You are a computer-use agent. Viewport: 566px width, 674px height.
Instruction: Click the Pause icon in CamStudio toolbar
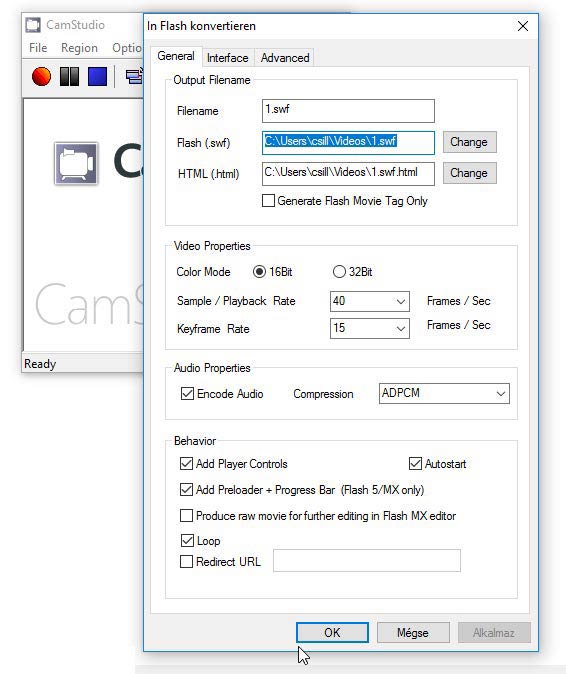(x=69, y=77)
